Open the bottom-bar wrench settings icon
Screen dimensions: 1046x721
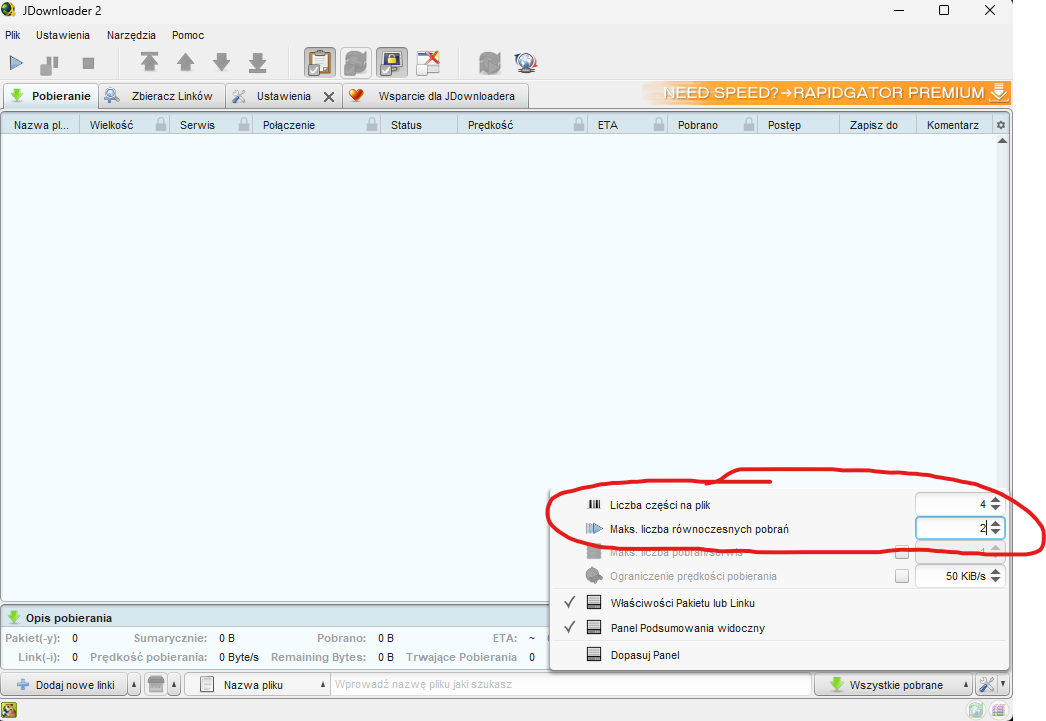tap(986, 684)
